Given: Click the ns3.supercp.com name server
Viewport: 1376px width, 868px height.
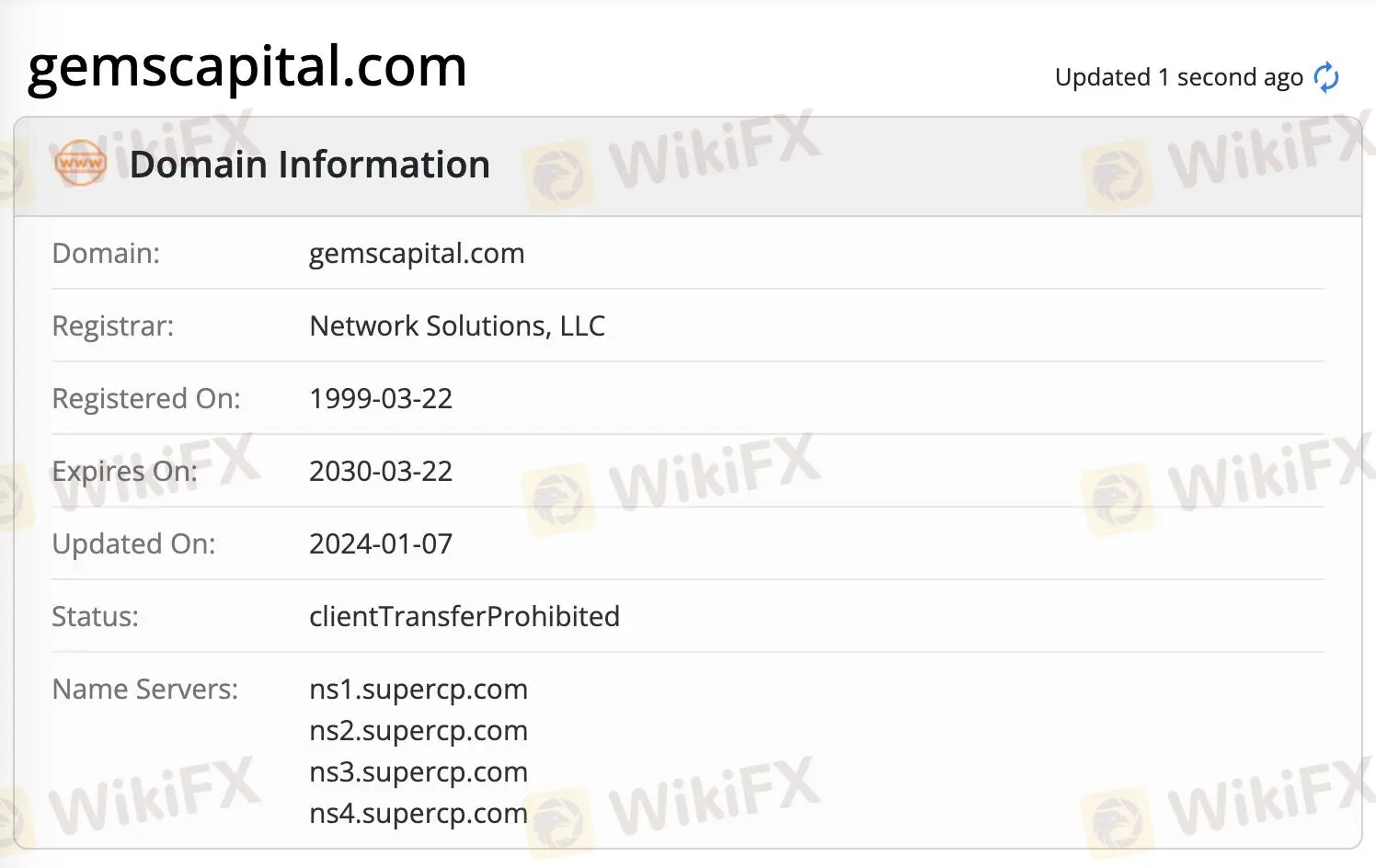Looking at the screenshot, I should pyautogui.click(x=418, y=771).
